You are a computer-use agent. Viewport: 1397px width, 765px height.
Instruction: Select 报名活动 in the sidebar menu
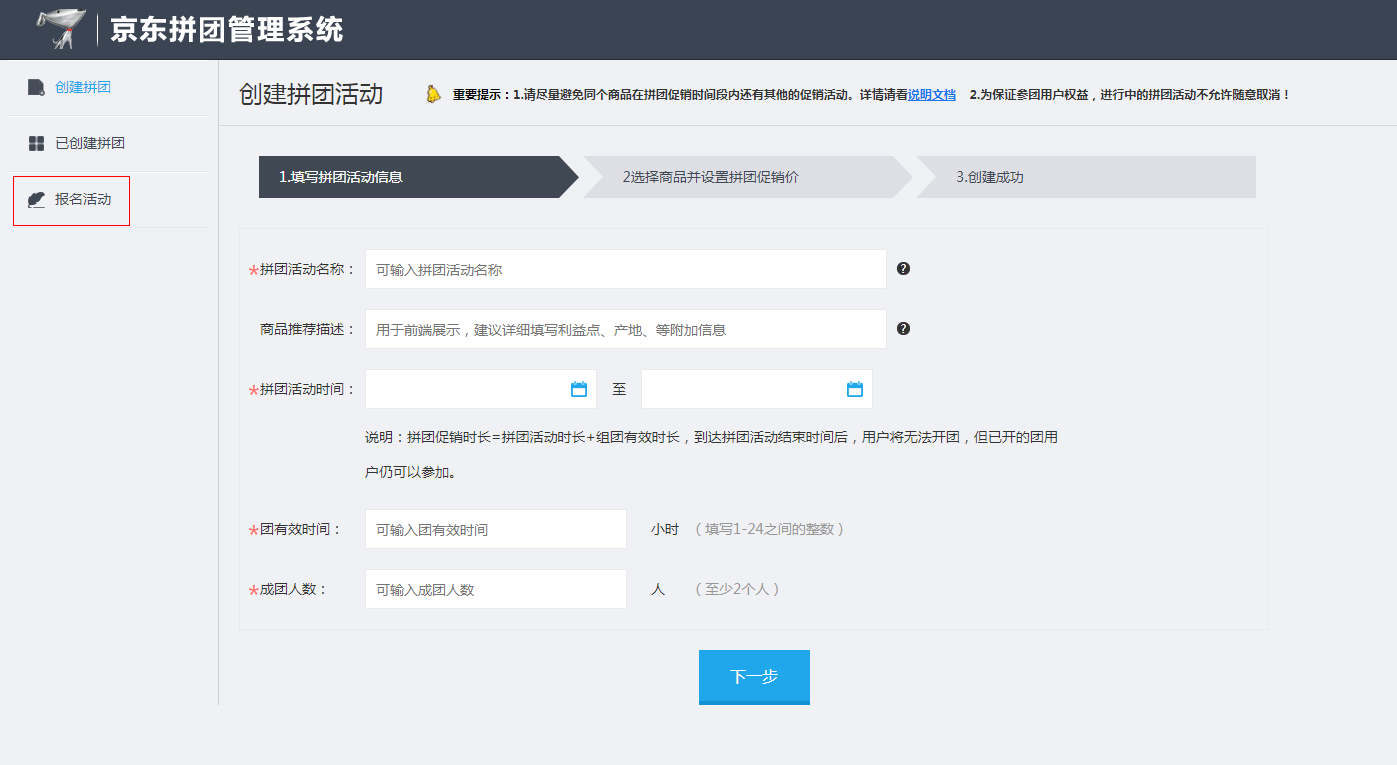click(x=82, y=199)
